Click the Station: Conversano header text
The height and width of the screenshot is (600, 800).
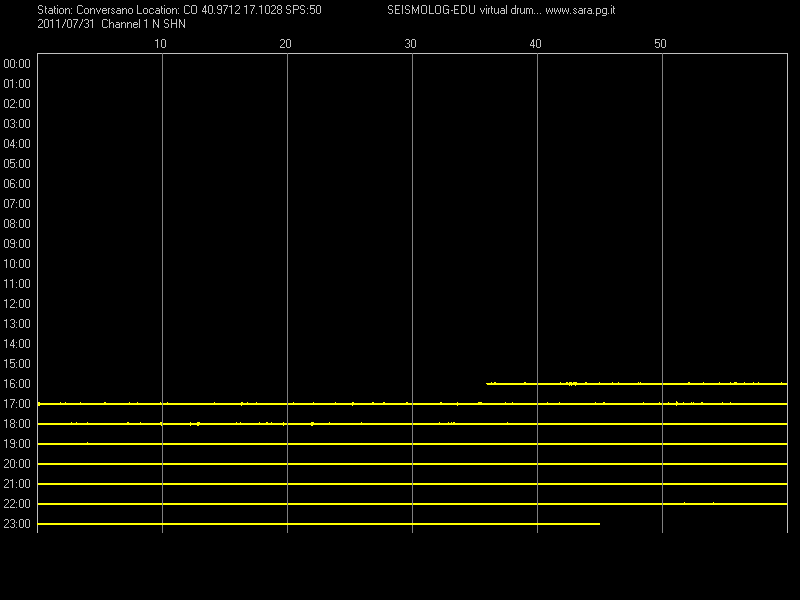click(85, 10)
